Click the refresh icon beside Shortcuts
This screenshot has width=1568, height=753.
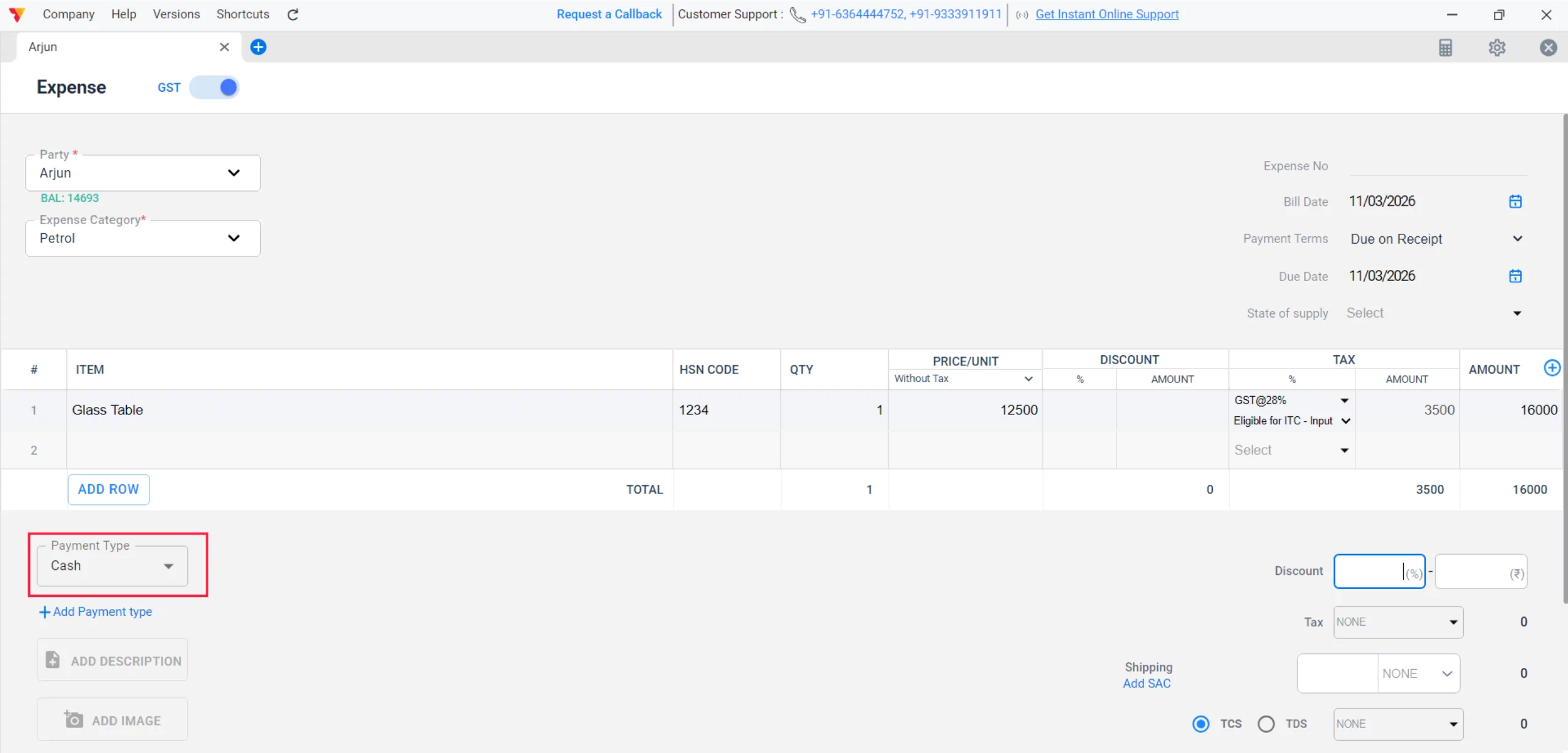click(x=293, y=14)
